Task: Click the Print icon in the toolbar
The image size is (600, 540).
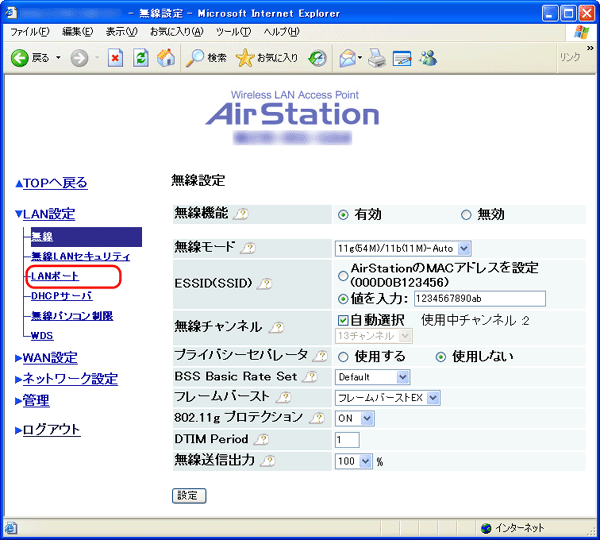Action: click(x=377, y=58)
